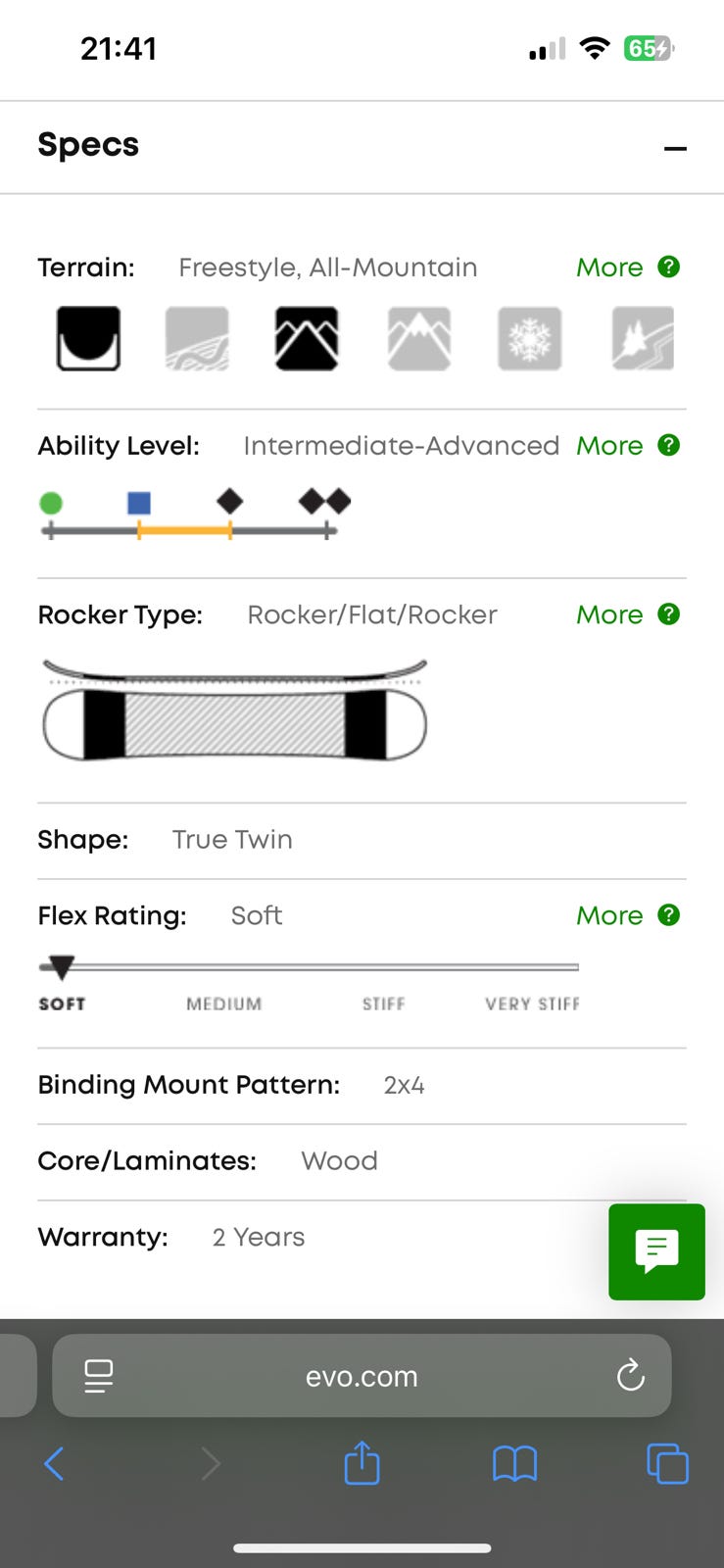
Task: Open the help tooltip beside Terrain
Action: [669, 267]
